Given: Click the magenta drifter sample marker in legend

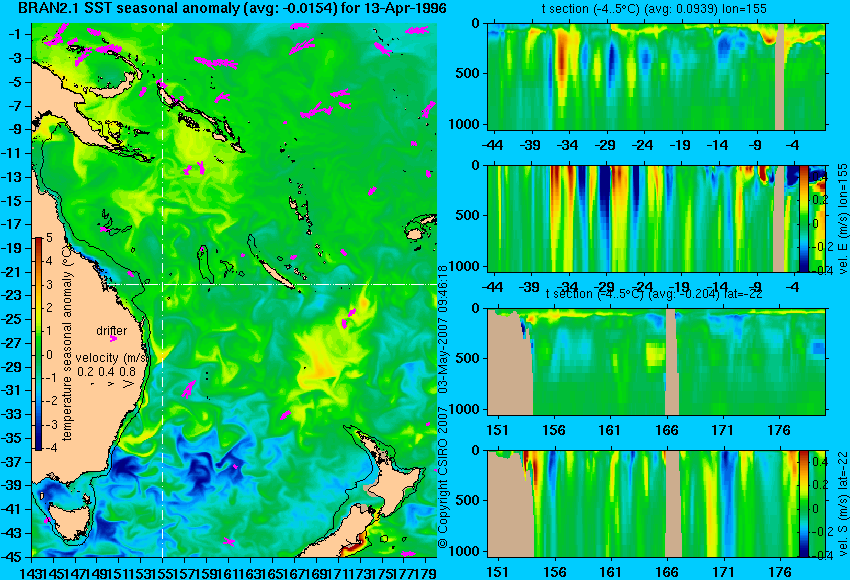Looking at the screenshot, I should point(113,339).
